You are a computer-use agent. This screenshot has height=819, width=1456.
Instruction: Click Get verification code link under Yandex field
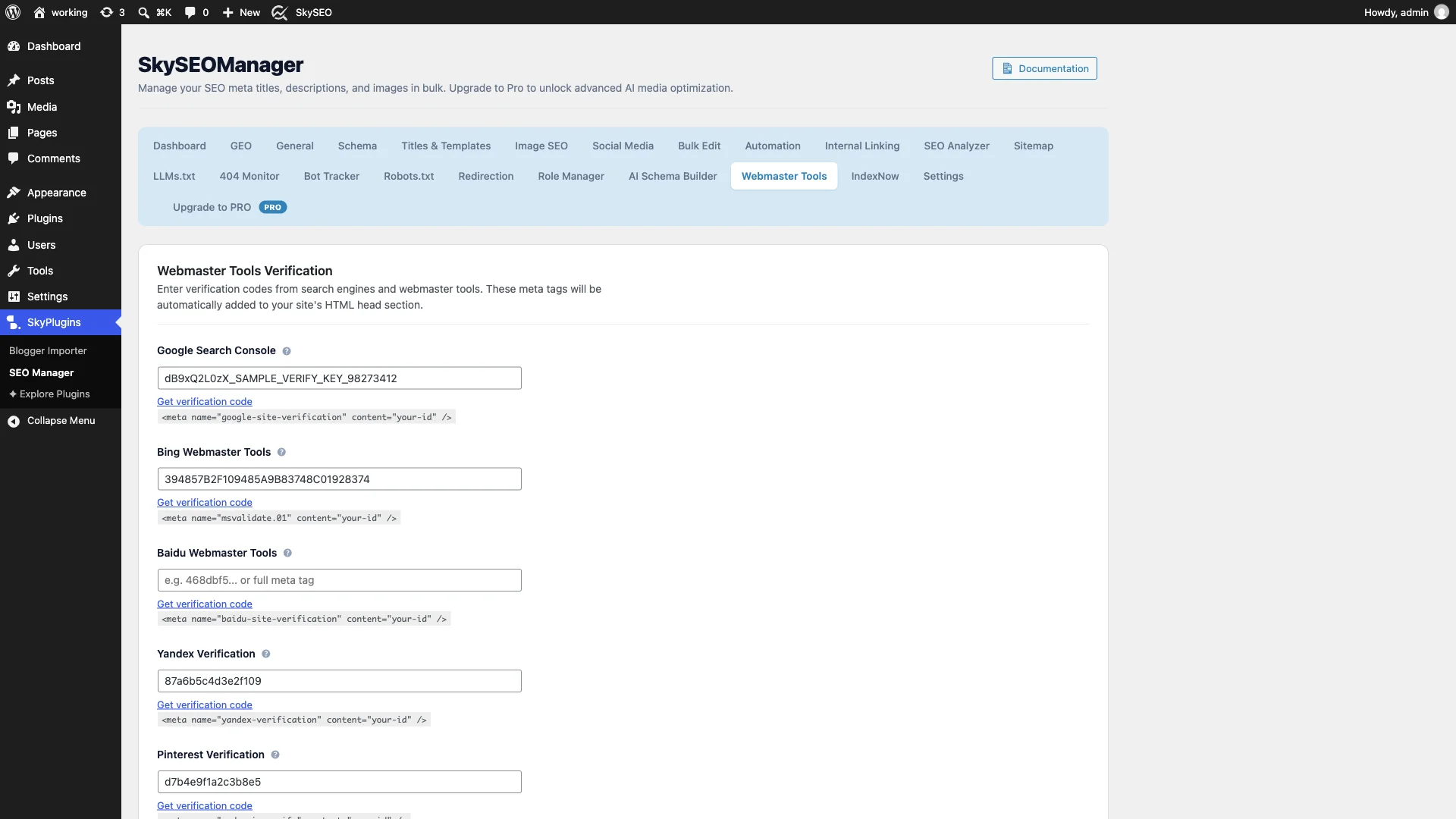205,705
